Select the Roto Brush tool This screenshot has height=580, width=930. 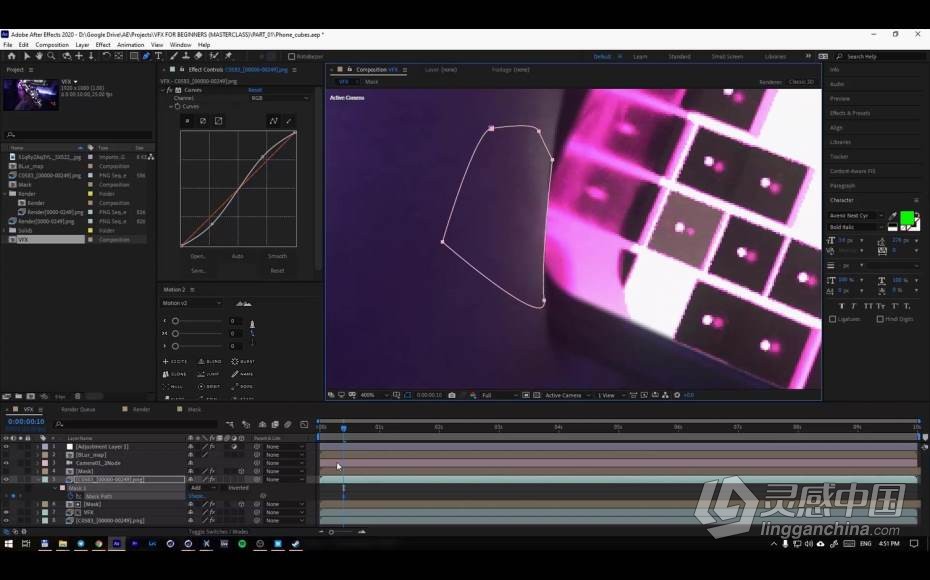pos(214,56)
